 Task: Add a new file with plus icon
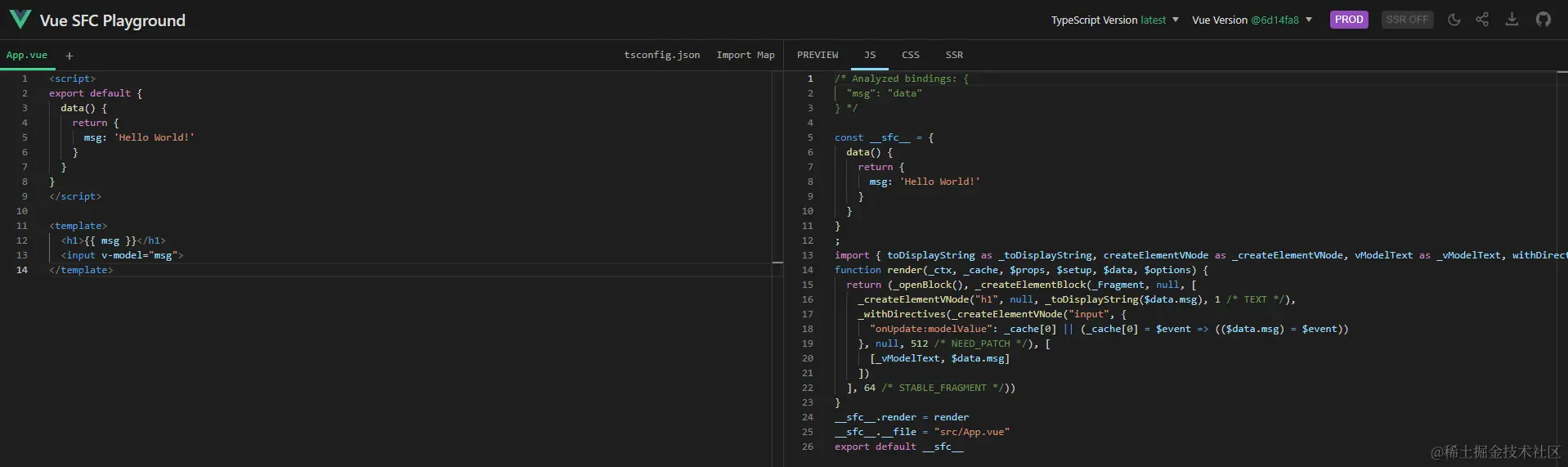point(69,56)
